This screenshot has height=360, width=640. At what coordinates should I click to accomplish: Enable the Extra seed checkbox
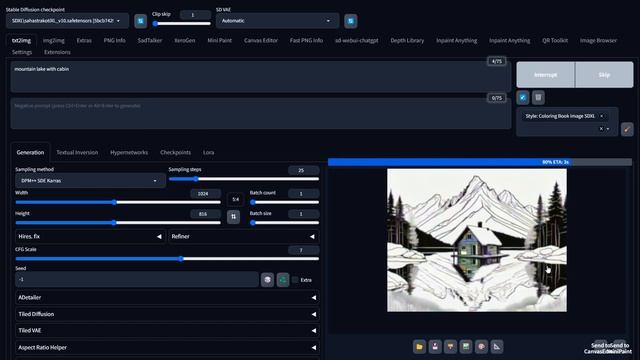pyautogui.click(x=295, y=280)
